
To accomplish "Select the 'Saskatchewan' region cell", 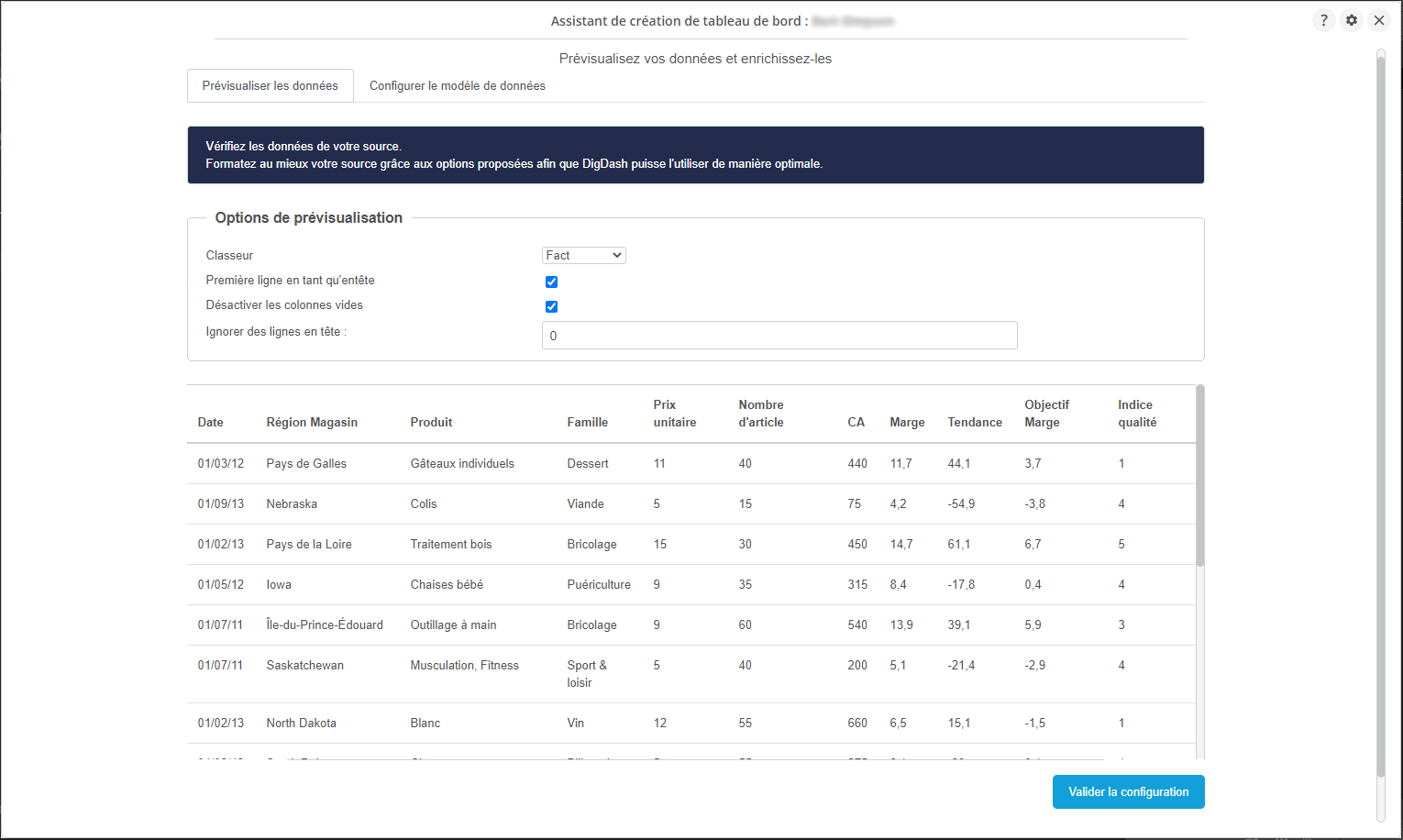I will 305,665.
